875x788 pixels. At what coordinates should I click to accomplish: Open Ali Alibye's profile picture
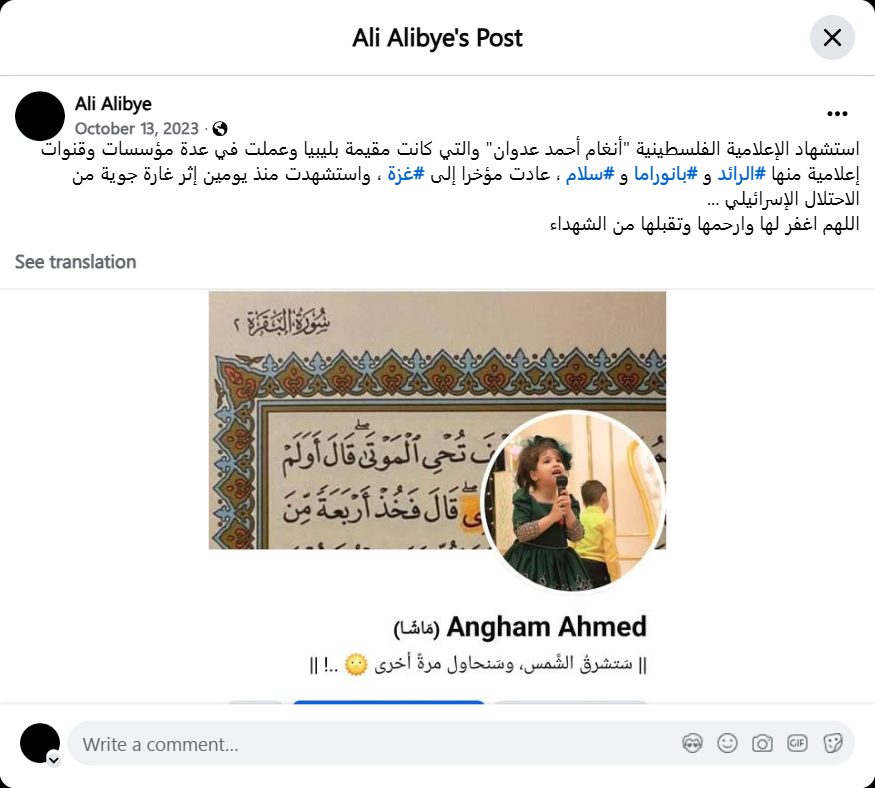40,116
